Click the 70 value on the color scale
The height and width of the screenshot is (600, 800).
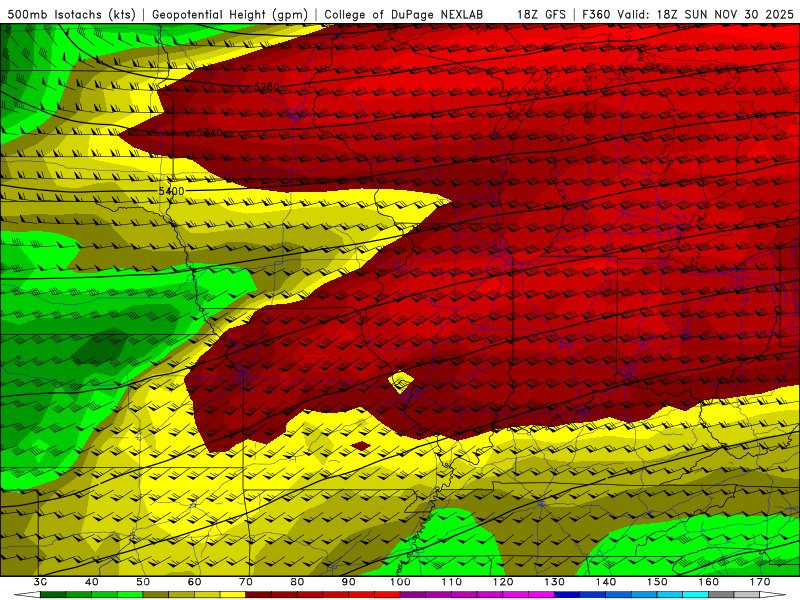click(x=246, y=582)
